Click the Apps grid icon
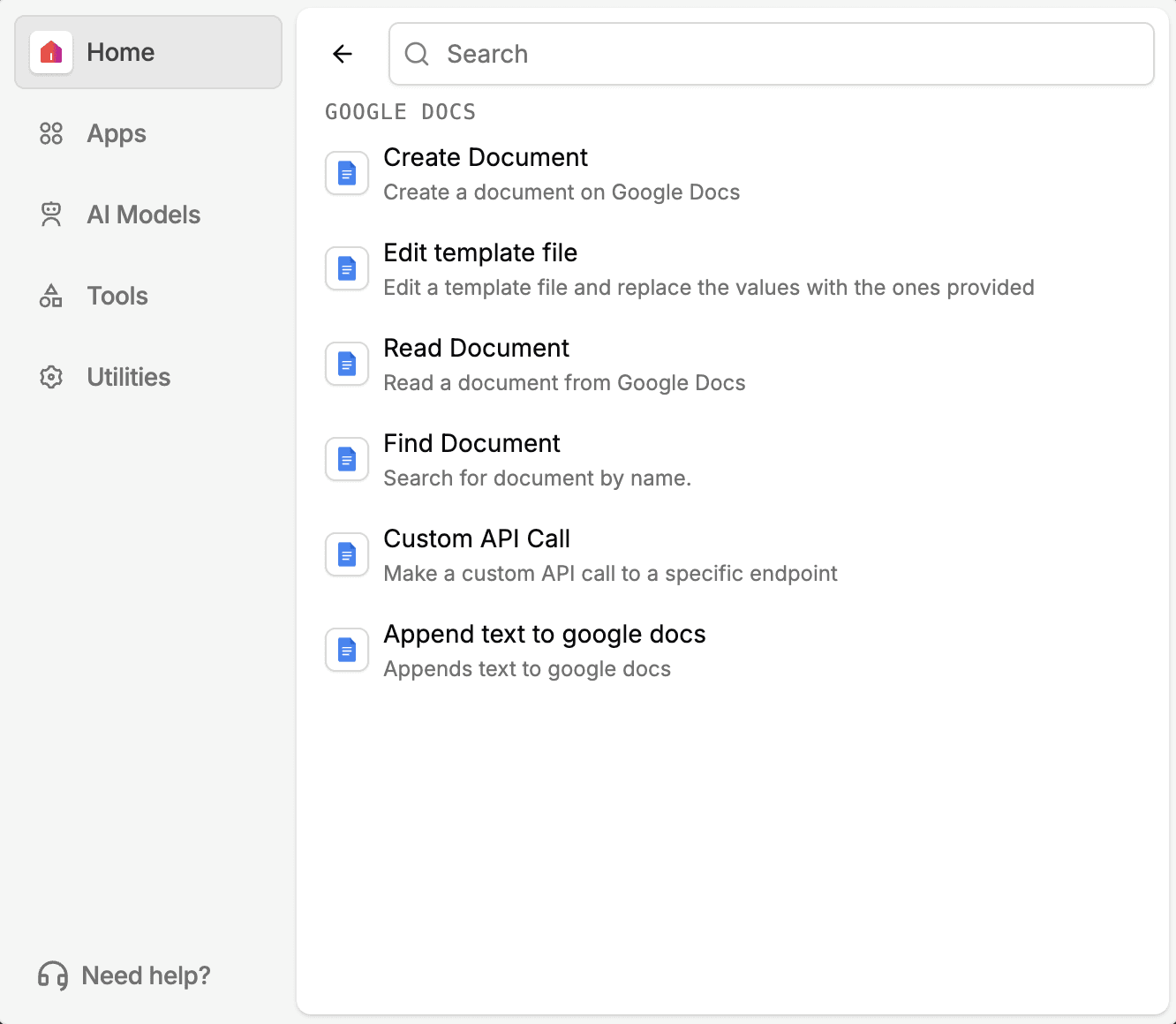This screenshot has width=1176, height=1024. (x=51, y=133)
